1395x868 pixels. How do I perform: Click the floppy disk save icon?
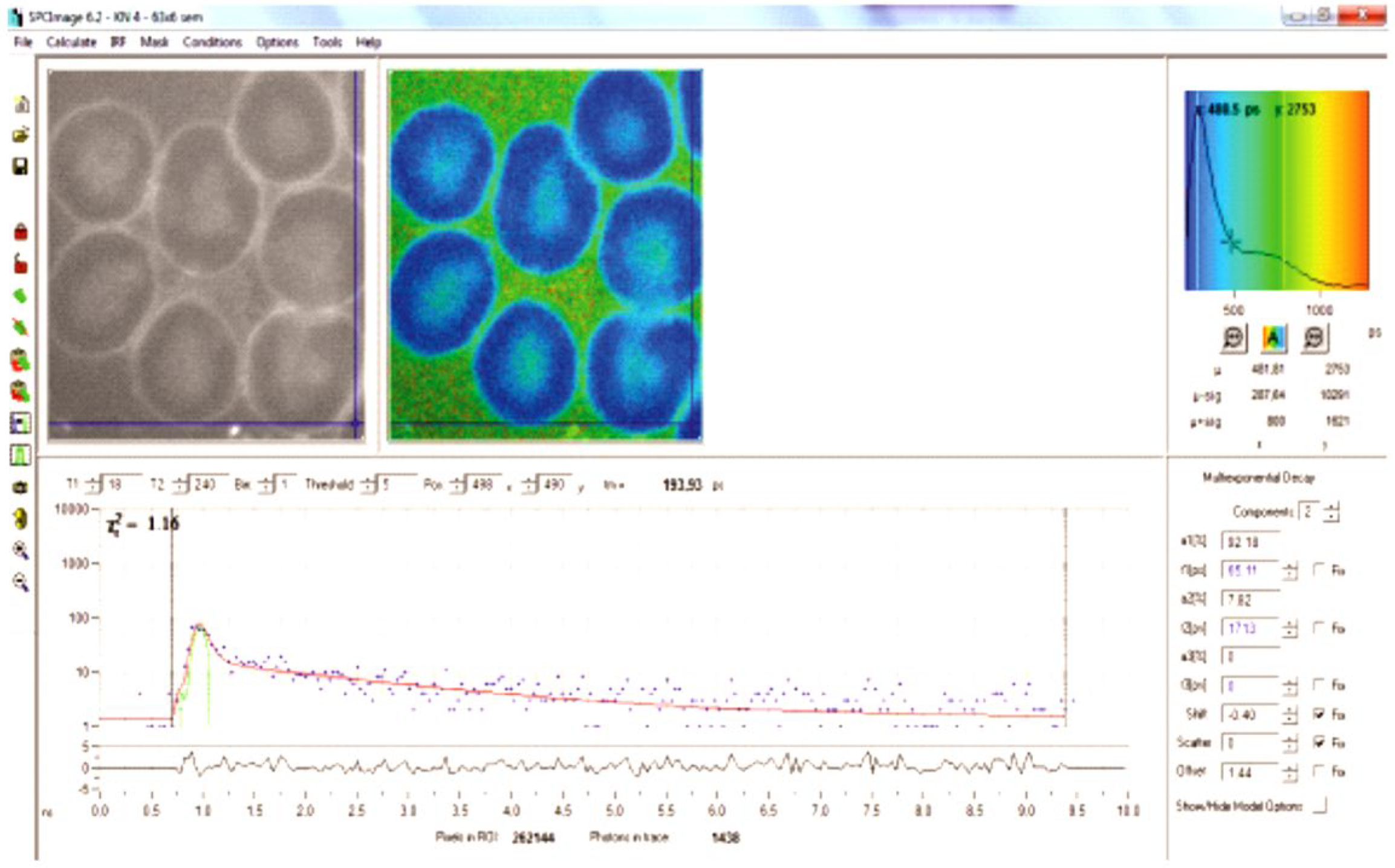click(x=21, y=166)
